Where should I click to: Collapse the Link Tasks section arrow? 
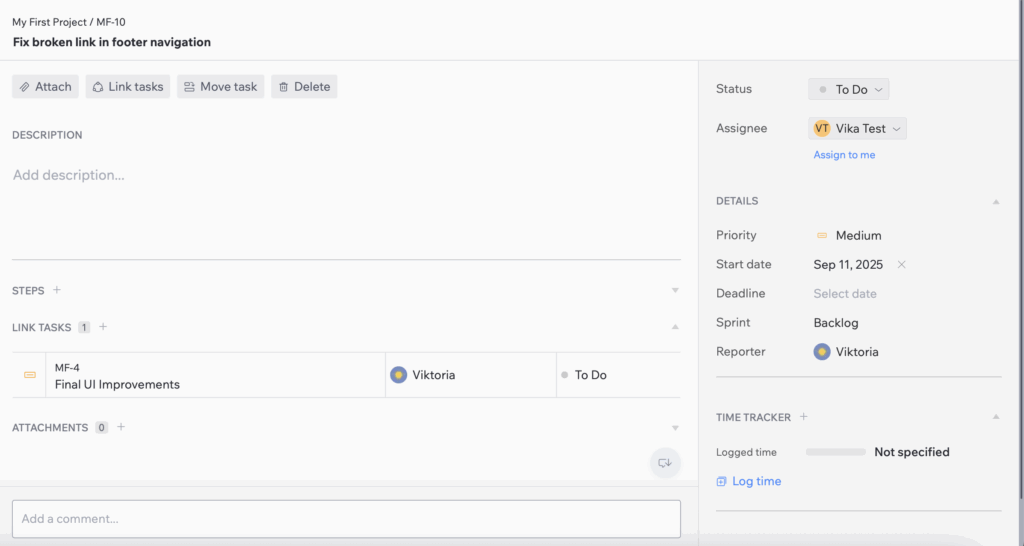[675, 326]
